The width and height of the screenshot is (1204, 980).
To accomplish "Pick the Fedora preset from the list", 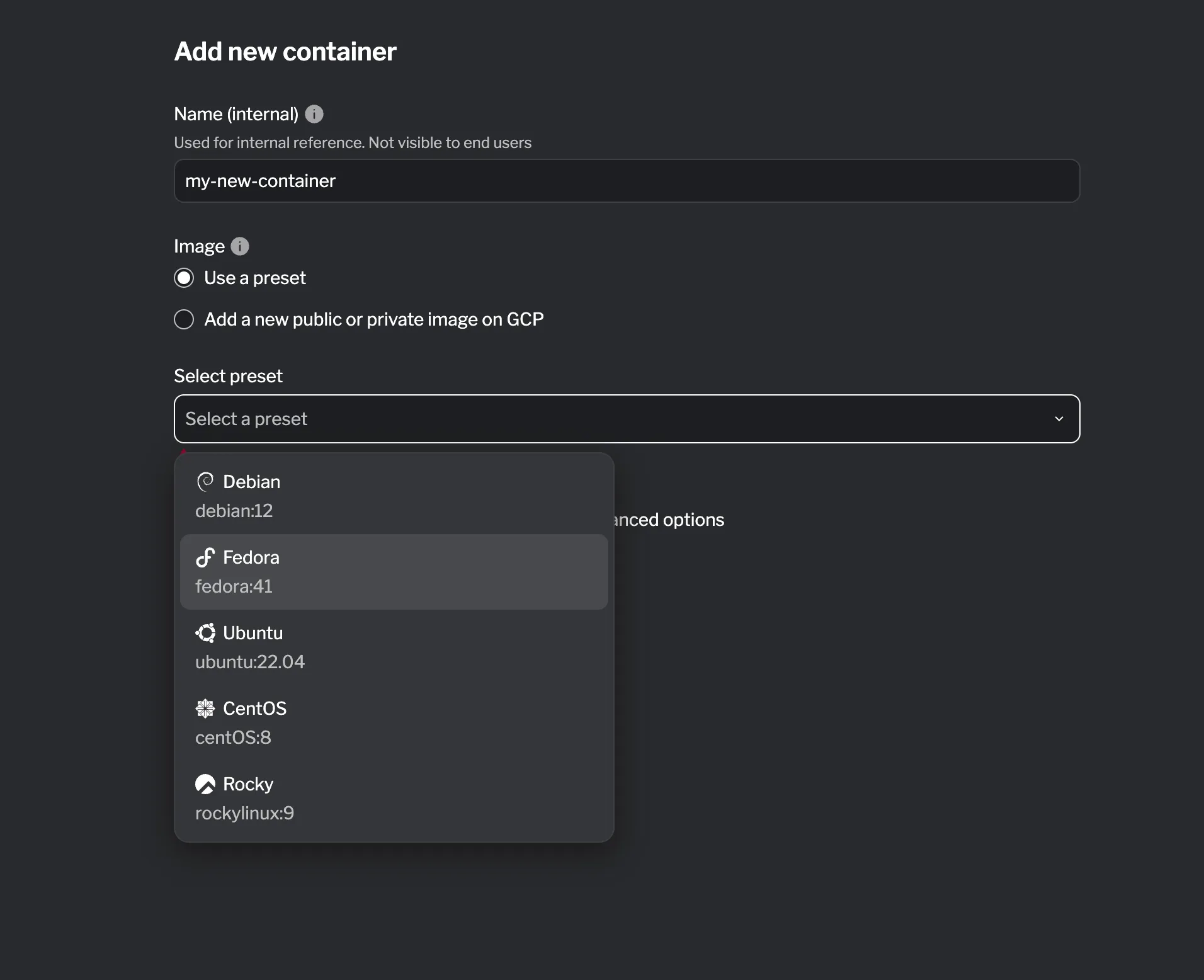I will coord(394,572).
